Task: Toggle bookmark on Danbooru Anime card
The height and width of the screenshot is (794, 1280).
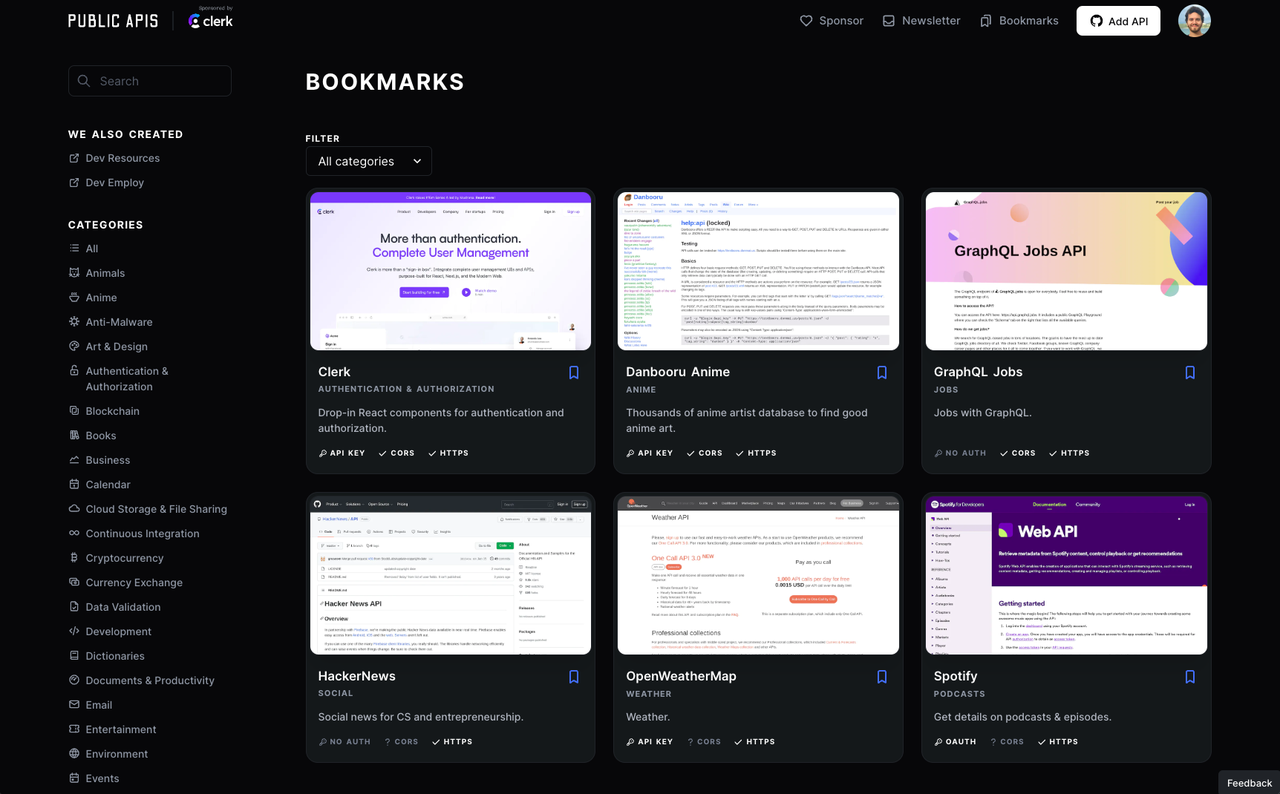Action: pyautogui.click(x=882, y=373)
